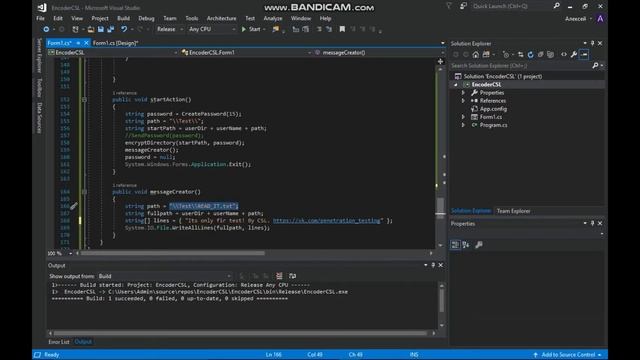
Task: Open the Any CPU platform dropdown
Action: (x=212, y=29)
